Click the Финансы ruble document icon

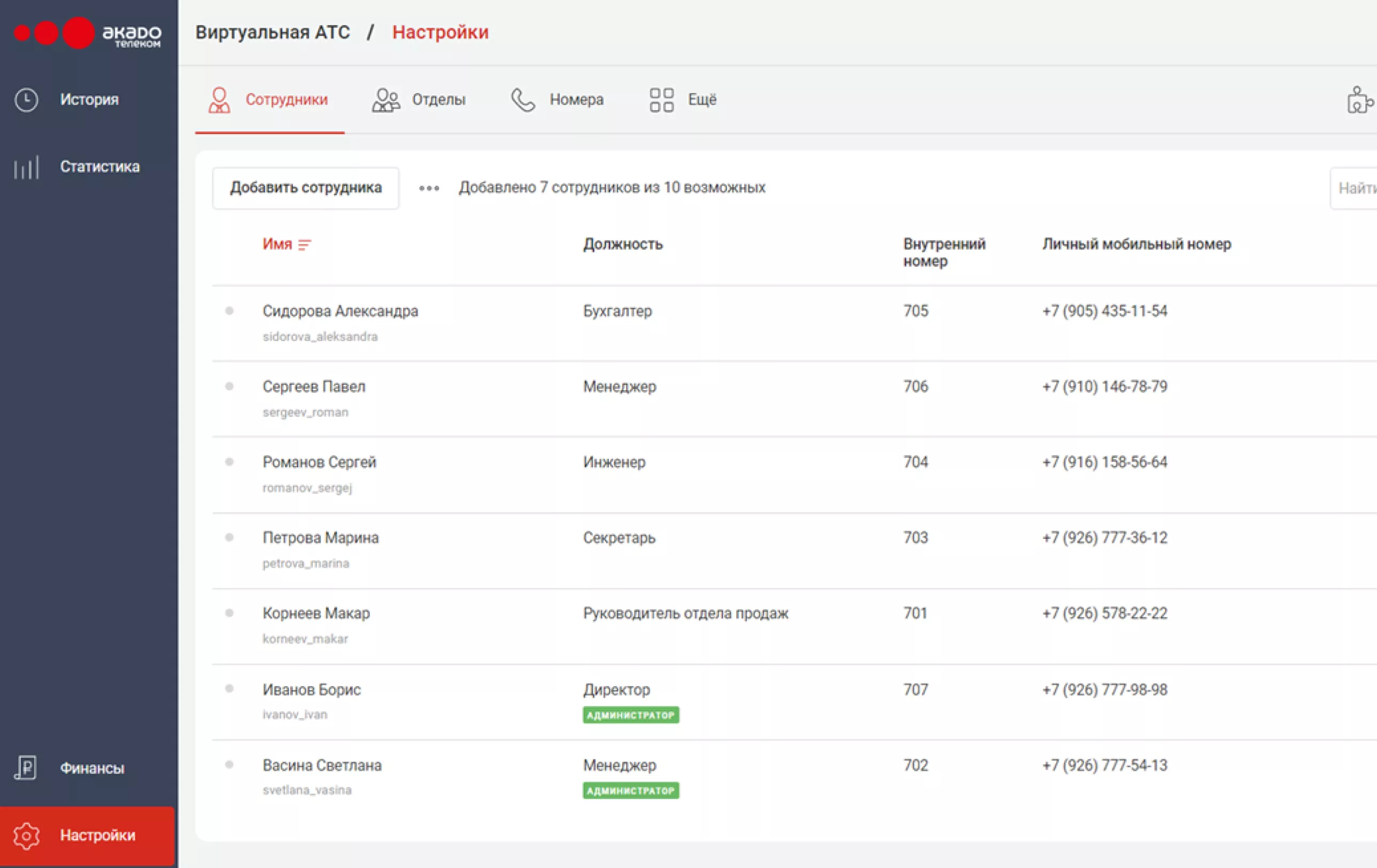[26, 768]
